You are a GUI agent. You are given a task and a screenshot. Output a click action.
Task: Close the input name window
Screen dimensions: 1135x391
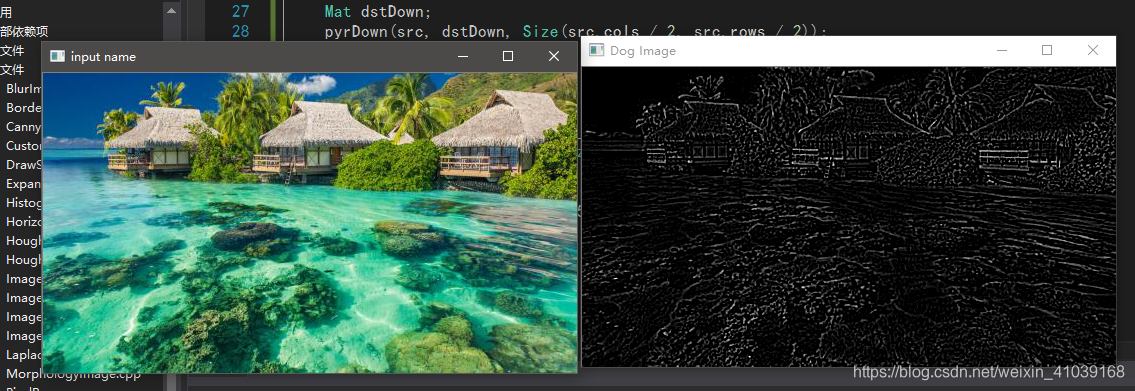tap(554, 56)
